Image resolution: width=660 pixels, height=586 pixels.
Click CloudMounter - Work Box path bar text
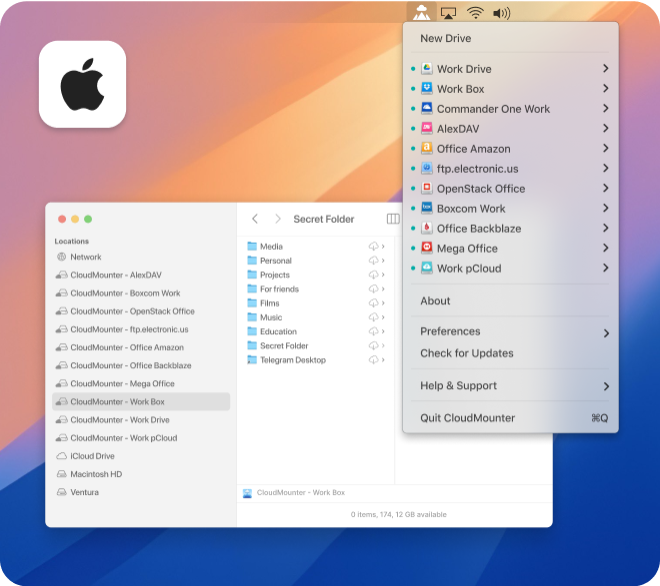(x=301, y=493)
